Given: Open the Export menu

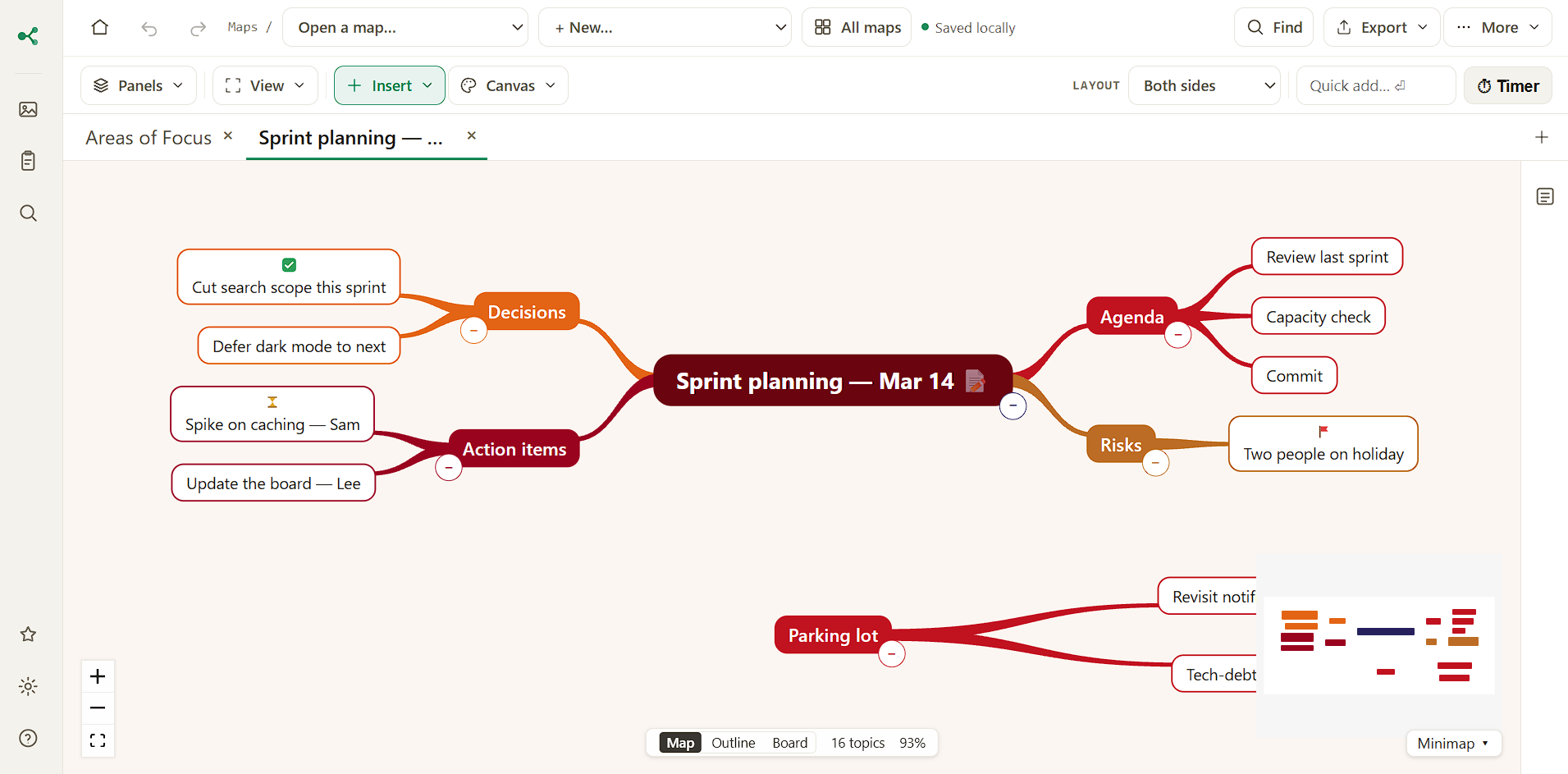Looking at the screenshot, I should point(1383,27).
